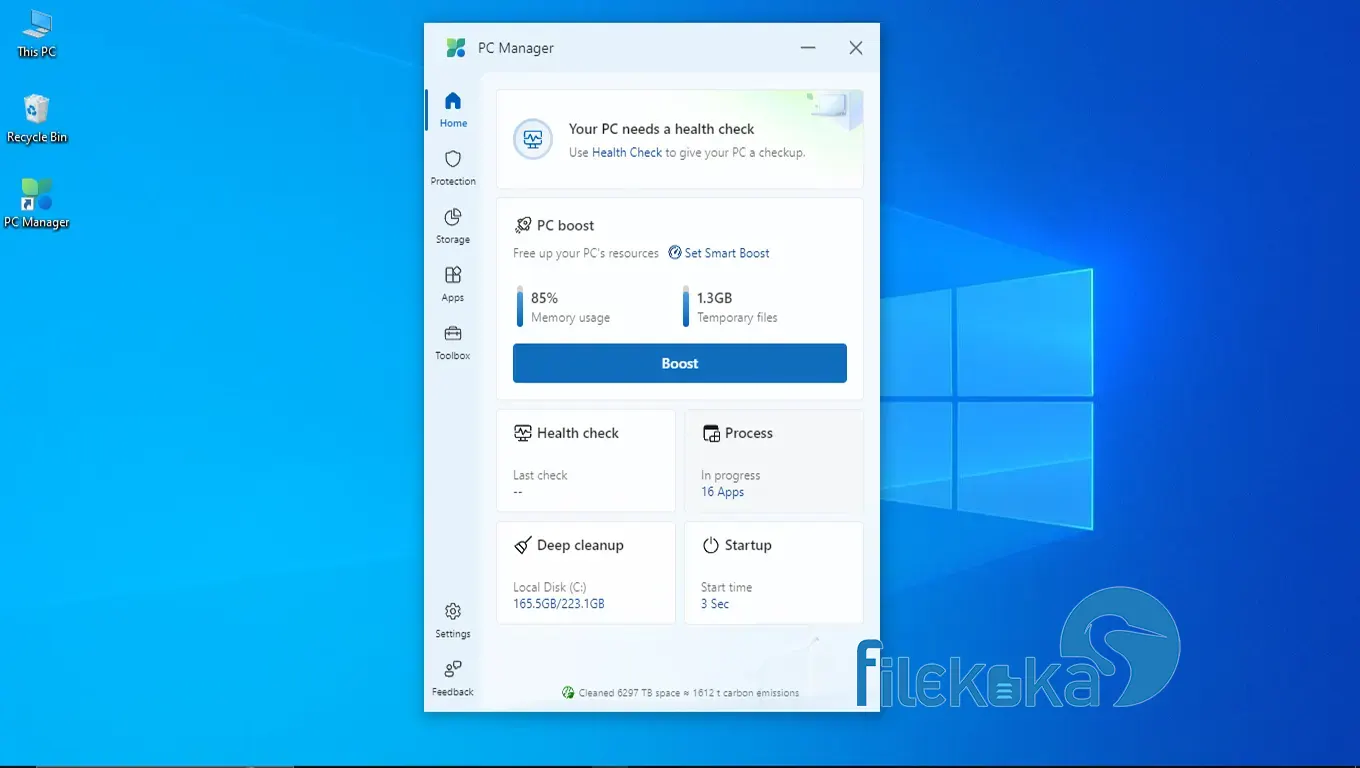Click the Boost button

pyautogui.click(x=680, y=363)
